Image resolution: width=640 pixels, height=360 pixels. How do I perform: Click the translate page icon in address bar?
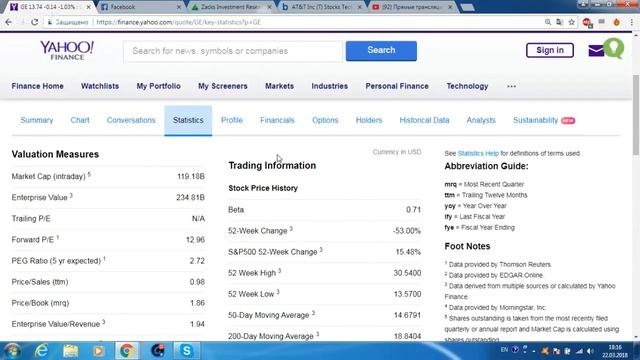click(x=560, y=22)
